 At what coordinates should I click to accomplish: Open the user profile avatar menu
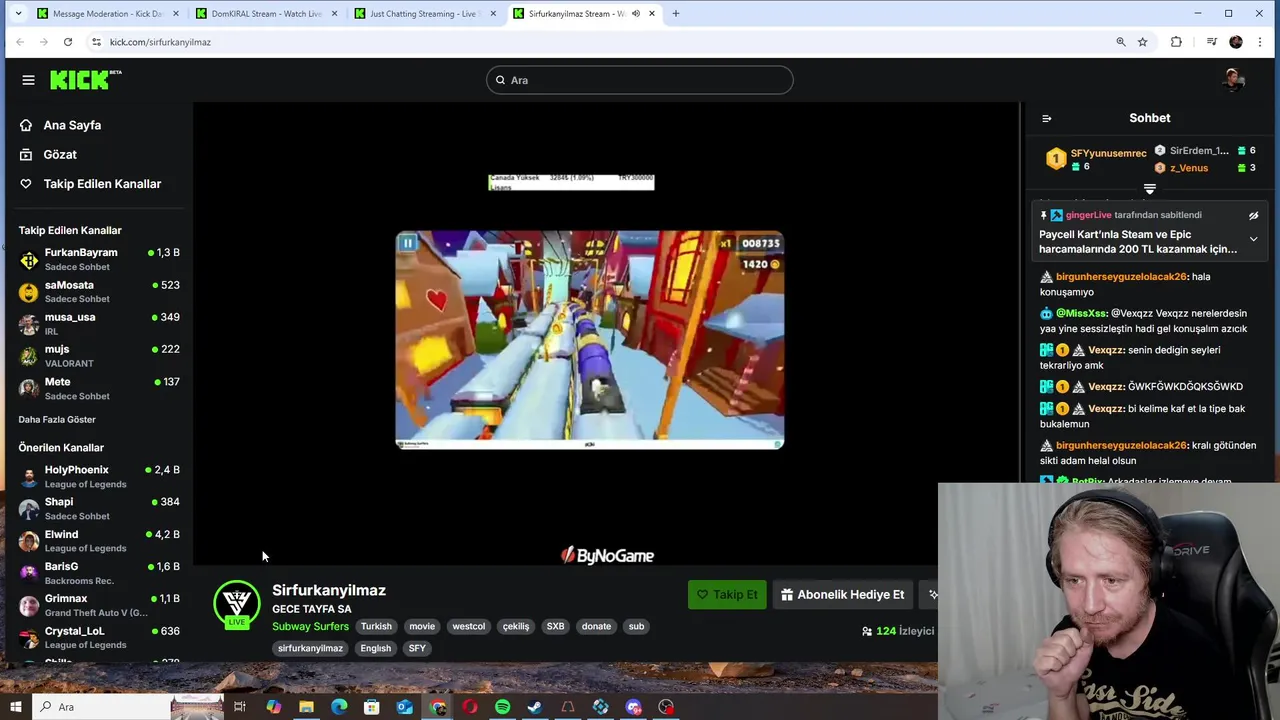click(x=1233, y=80)
